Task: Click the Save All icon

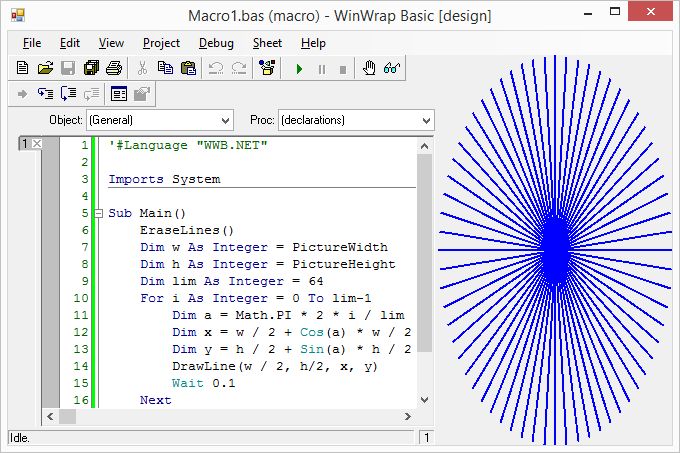Action: coord(91,68)
